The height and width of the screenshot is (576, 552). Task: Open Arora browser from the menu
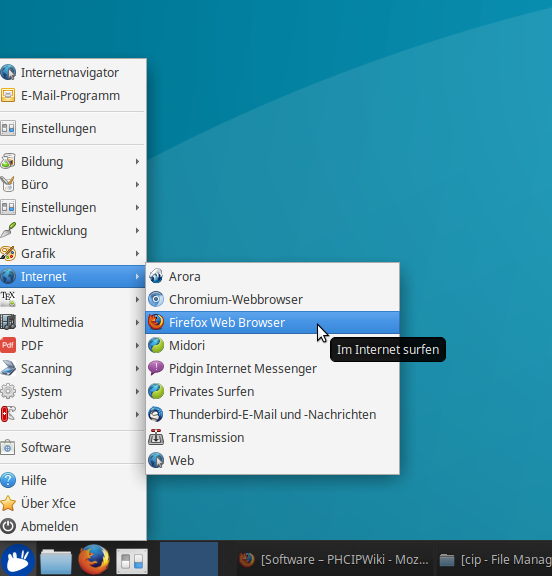coord(273,276)
